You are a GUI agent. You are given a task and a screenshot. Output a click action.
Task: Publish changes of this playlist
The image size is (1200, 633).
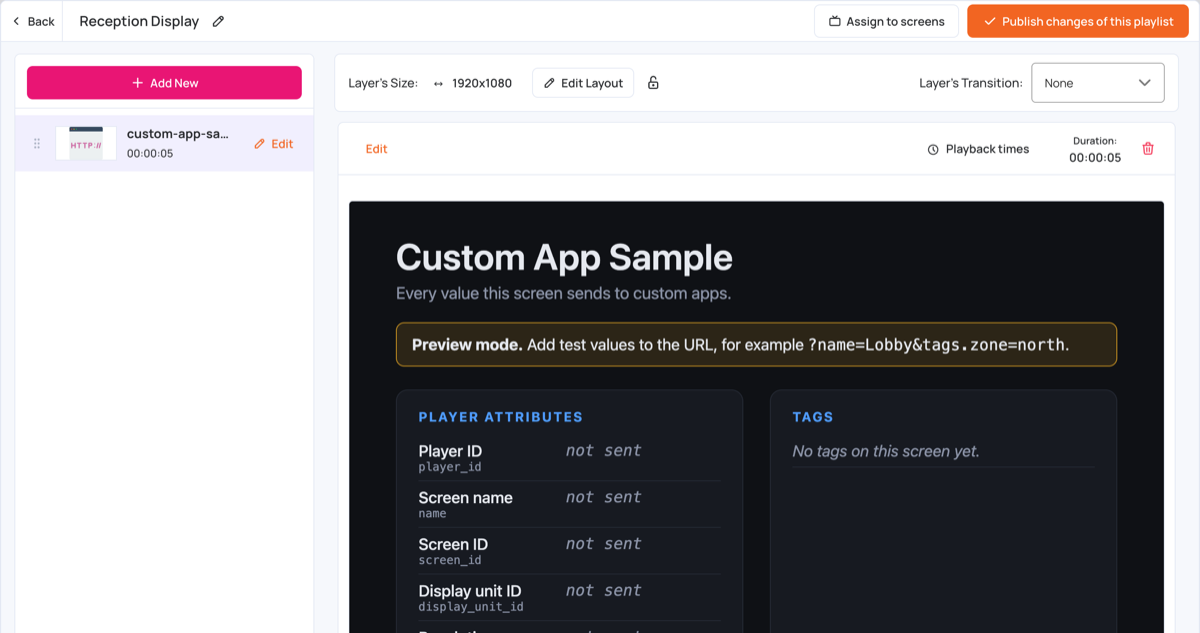pyautogui.click(x=1077, y=21)
